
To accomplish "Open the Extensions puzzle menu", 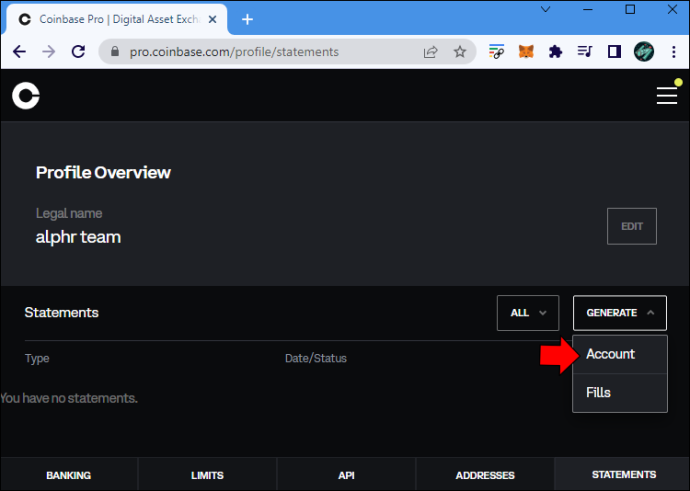I will coord(555,52).
